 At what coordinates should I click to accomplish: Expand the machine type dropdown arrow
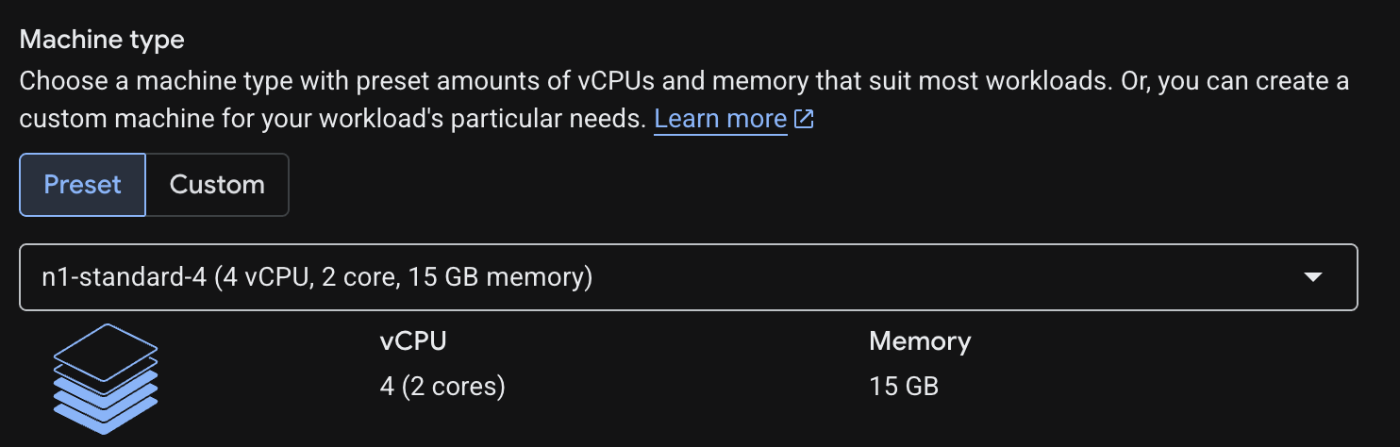[1314, 277]
